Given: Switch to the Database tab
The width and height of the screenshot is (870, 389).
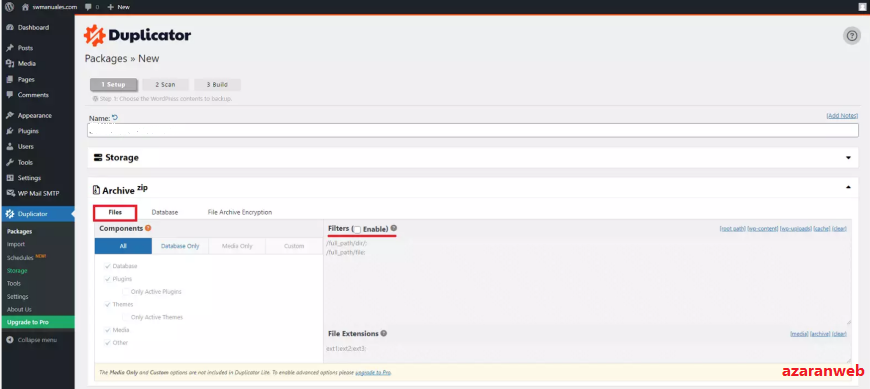Looking at the screenshot, I should tap(165, 213).
